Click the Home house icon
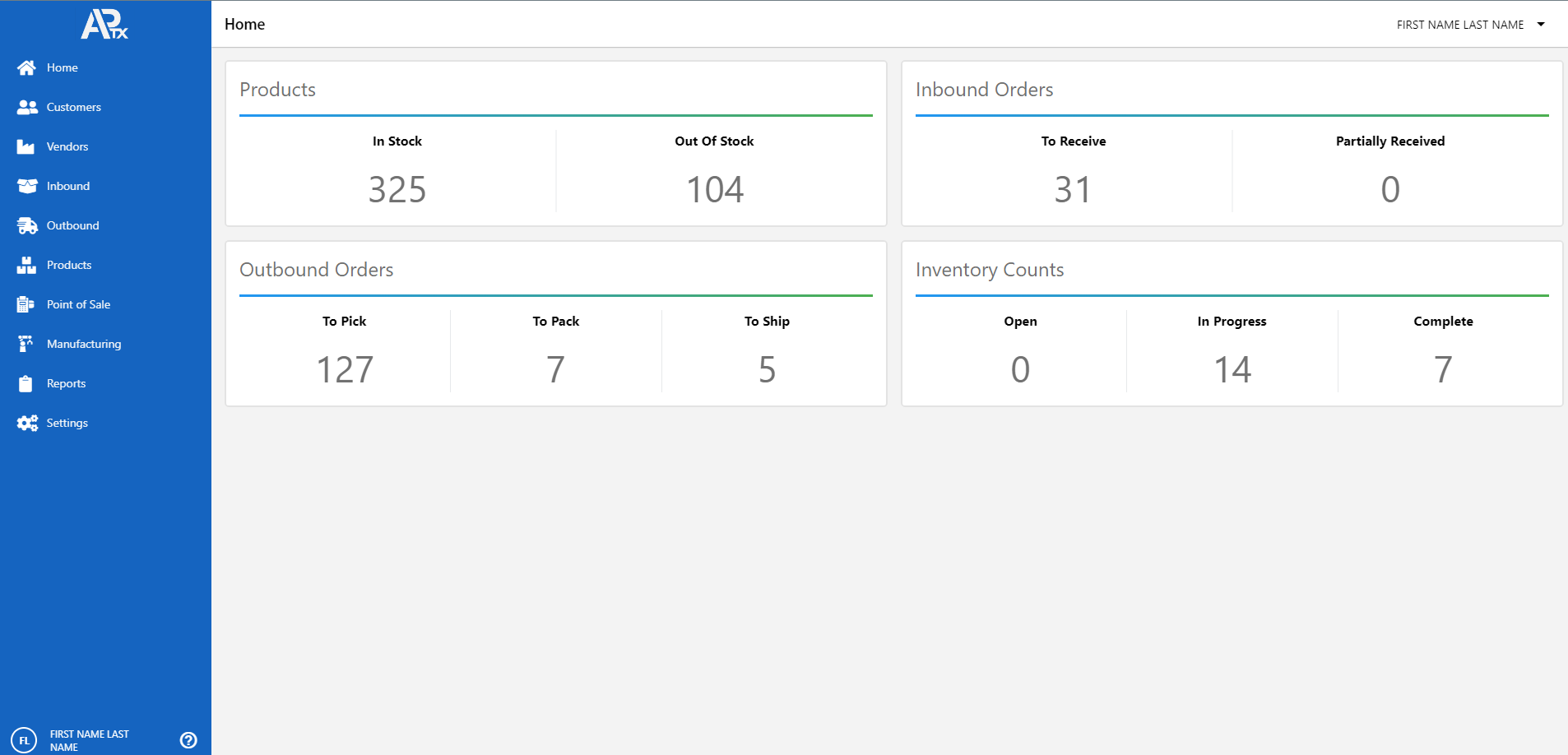 [x=26, y=67]
